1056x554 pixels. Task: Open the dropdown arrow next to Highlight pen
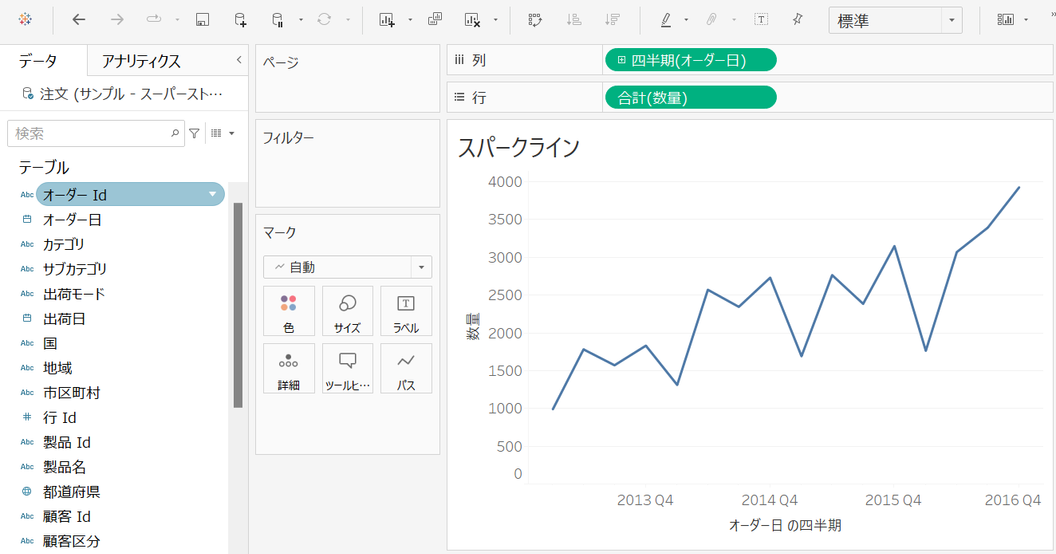686,20
